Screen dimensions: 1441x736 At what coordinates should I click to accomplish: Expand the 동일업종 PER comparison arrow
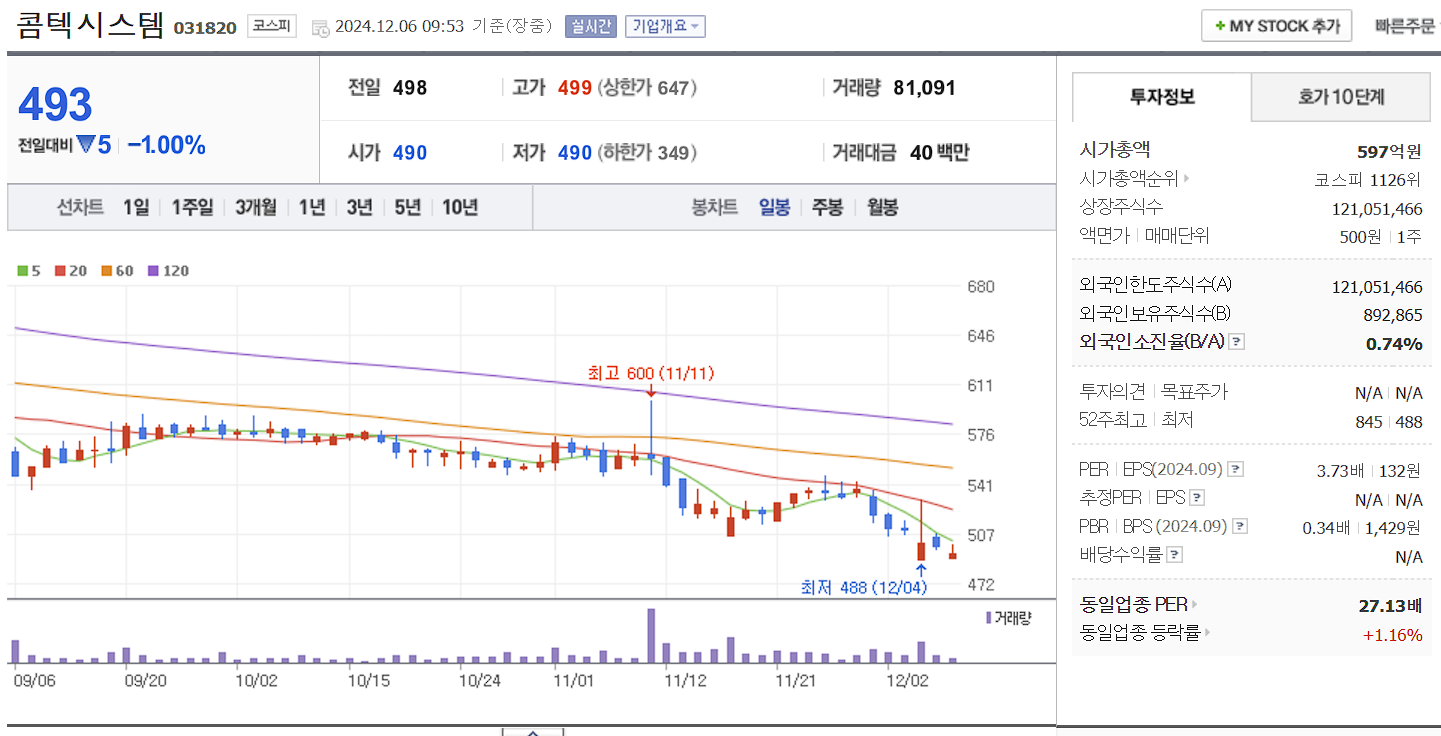[1194, 603]
